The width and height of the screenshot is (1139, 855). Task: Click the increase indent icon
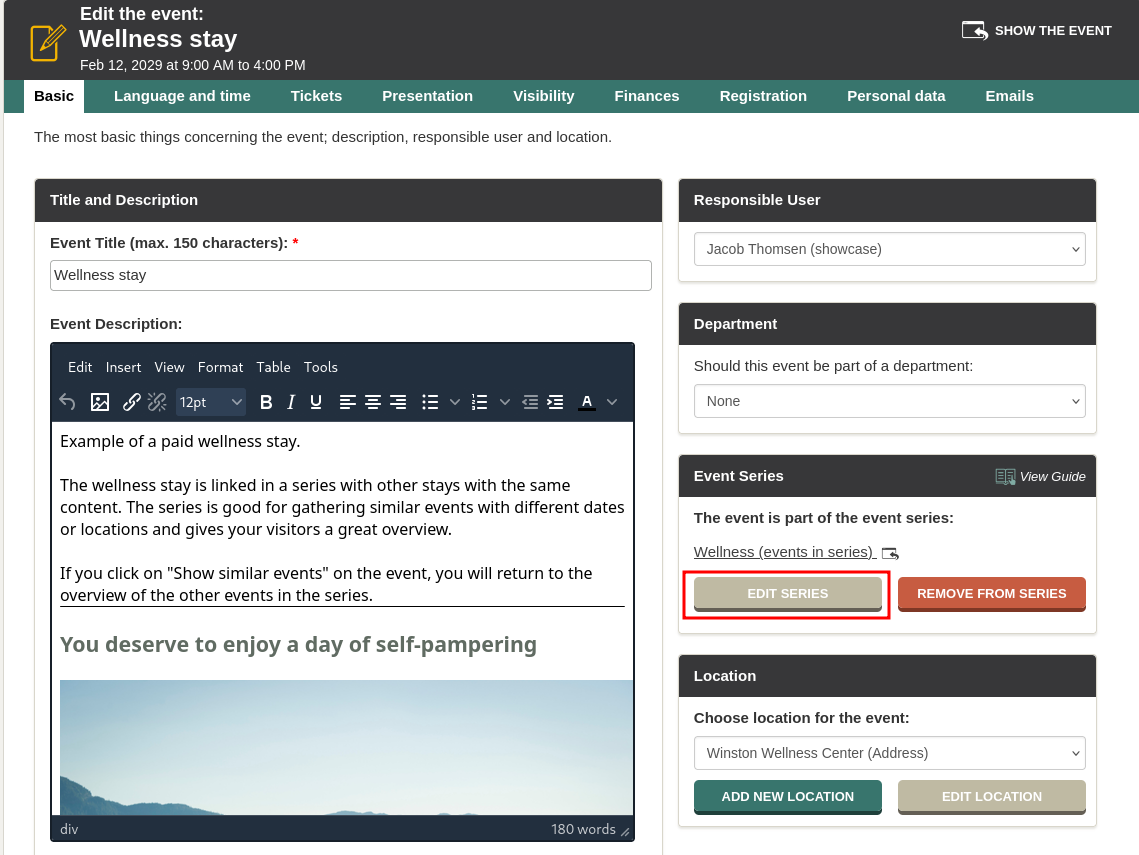coord(555,402)
